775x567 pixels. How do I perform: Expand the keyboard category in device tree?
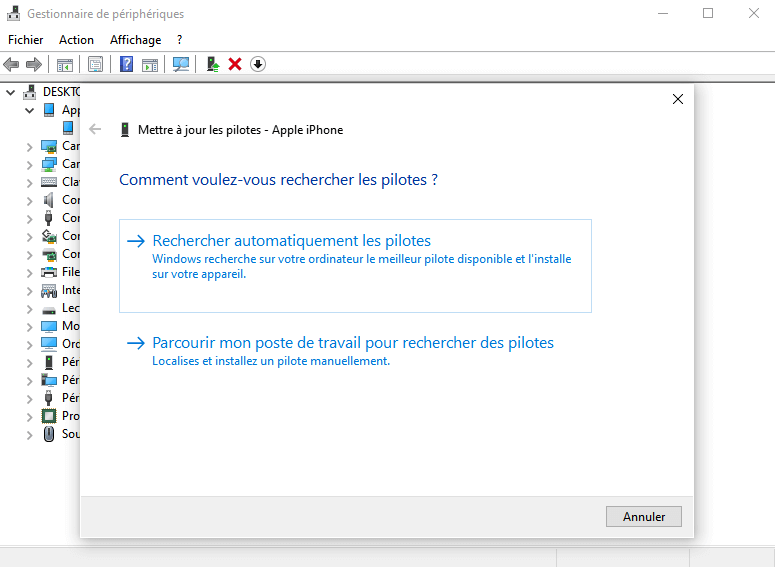point(29,182)
